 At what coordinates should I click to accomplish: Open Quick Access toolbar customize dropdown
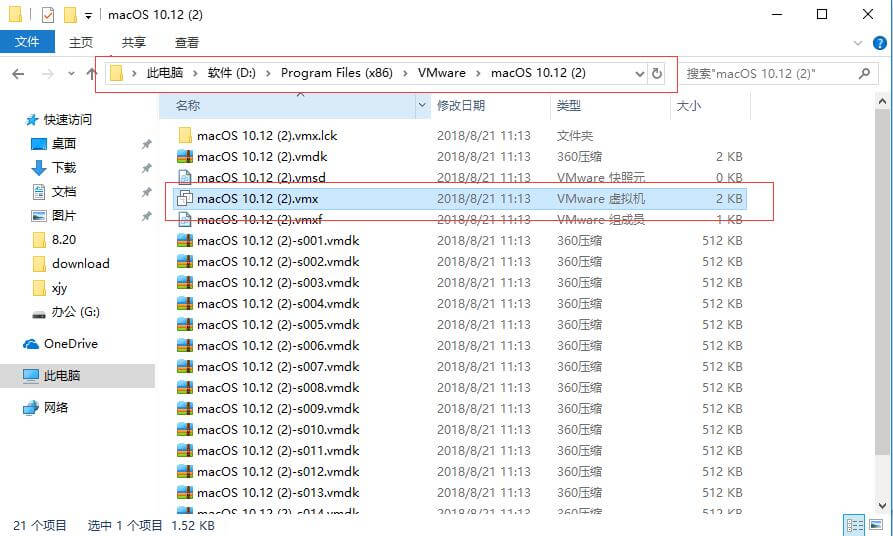88,15
